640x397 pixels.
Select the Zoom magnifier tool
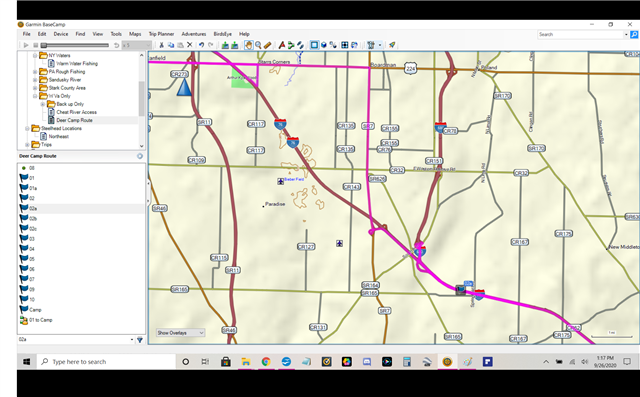coord(258,45)
